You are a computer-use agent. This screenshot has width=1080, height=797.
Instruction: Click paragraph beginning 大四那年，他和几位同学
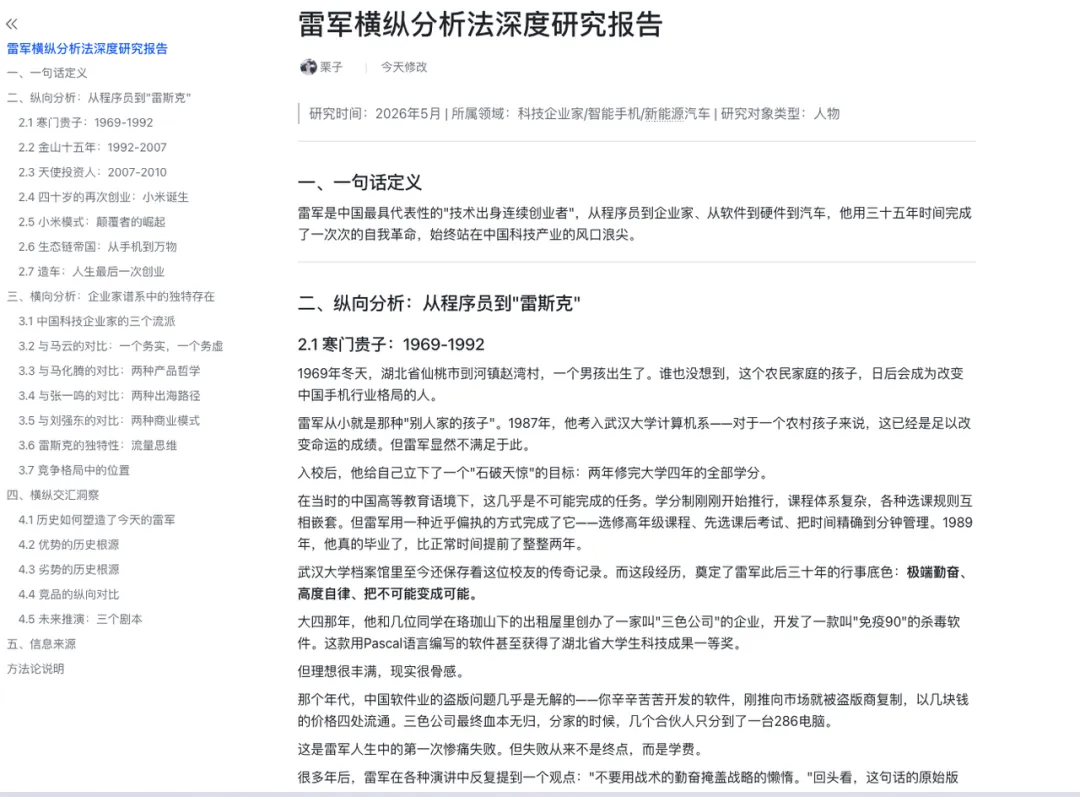629,632
